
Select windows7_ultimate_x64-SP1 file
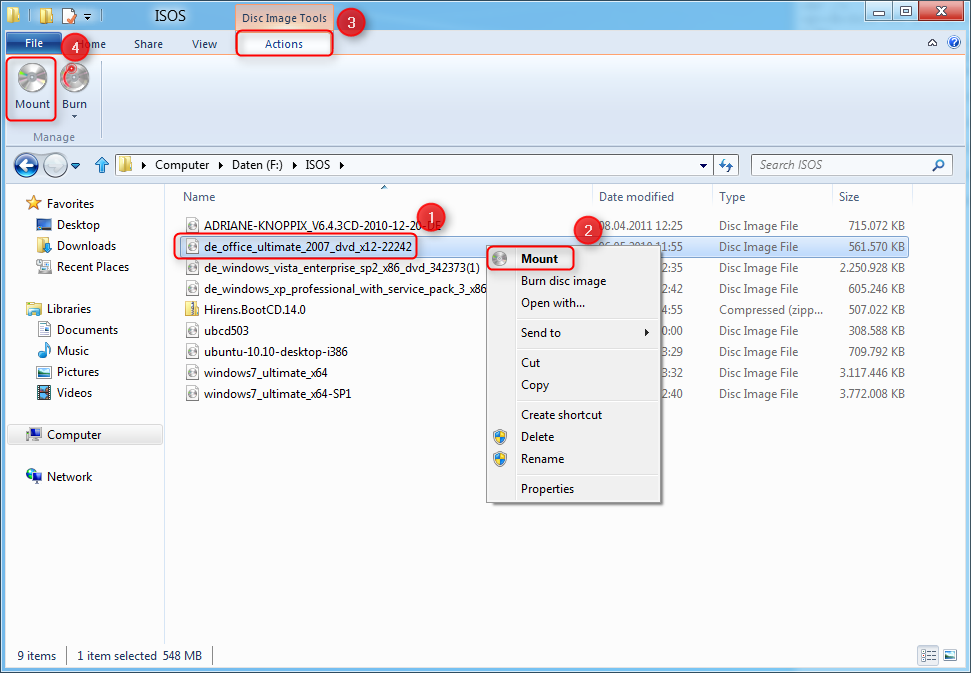(269, 394)
